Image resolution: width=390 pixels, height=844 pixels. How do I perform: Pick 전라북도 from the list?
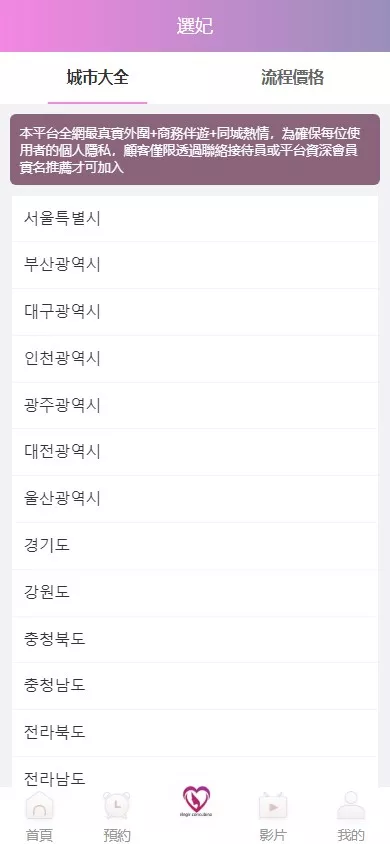[195, 733]
